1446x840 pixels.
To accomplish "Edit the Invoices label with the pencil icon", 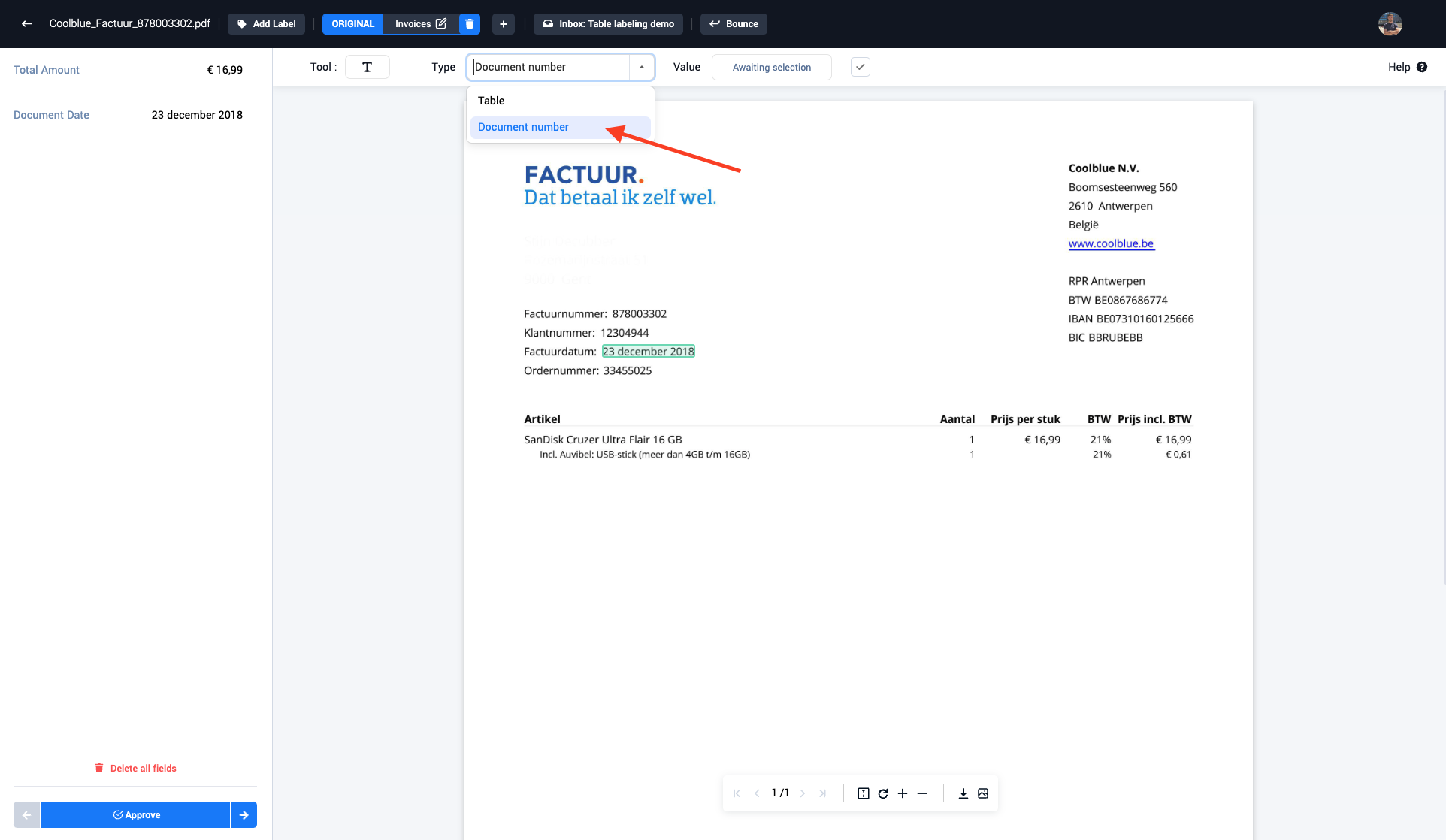I will (x=441, y=23).
